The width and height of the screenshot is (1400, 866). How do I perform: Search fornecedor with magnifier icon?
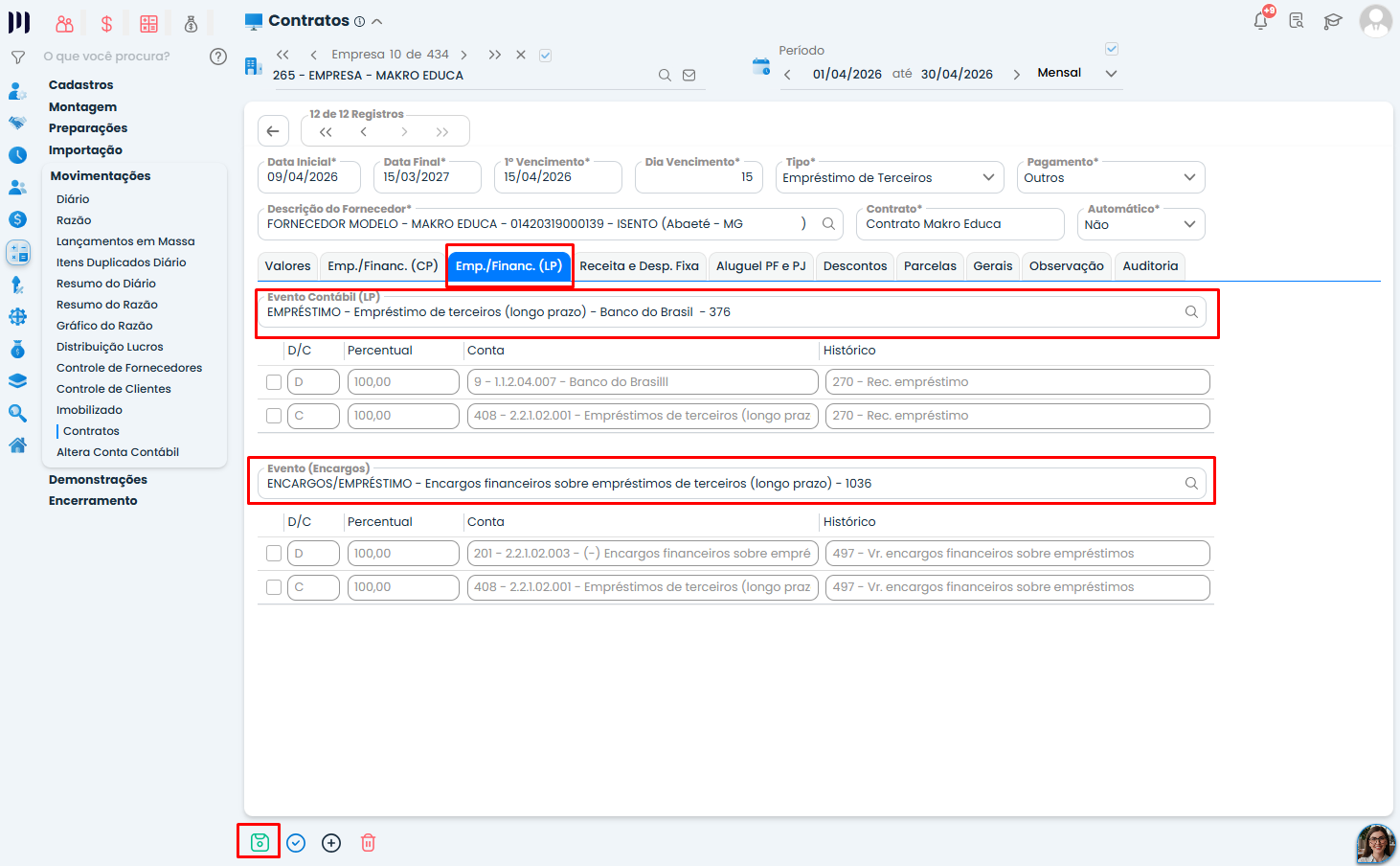[x=829, y=223]
